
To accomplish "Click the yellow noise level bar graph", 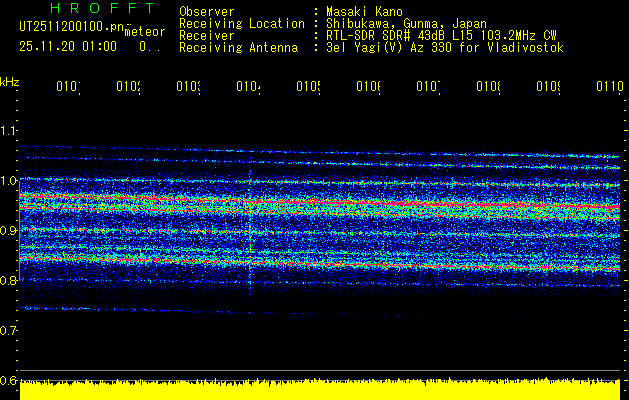I will 320,390.
